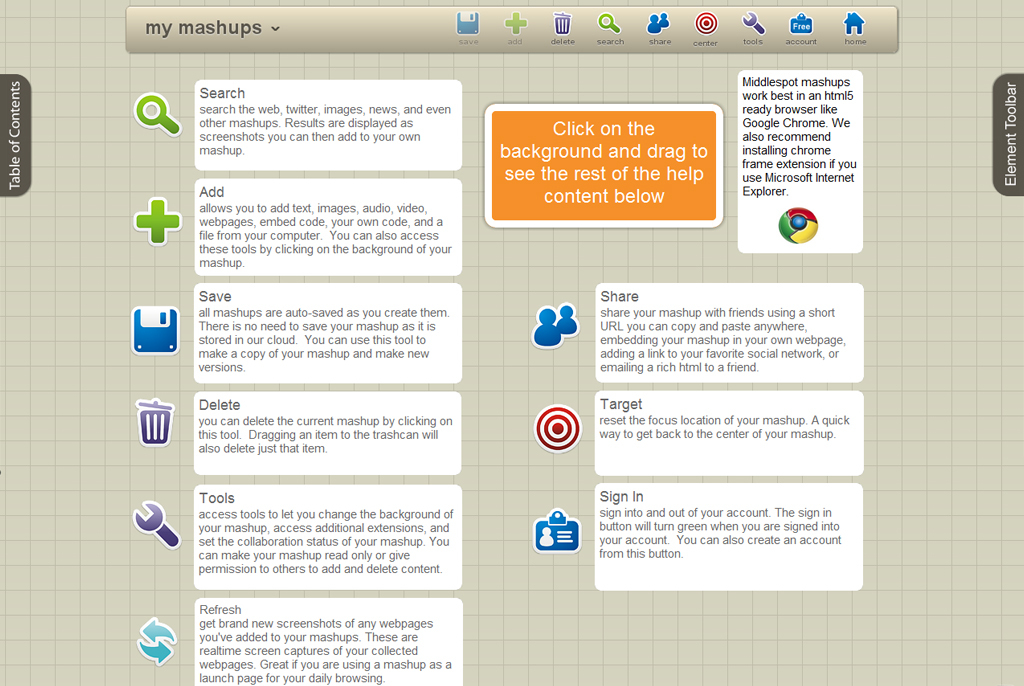Viewport: 1024px width, 686px height.
Task: Open search from the top toolbar
Action: click(609, 25)
